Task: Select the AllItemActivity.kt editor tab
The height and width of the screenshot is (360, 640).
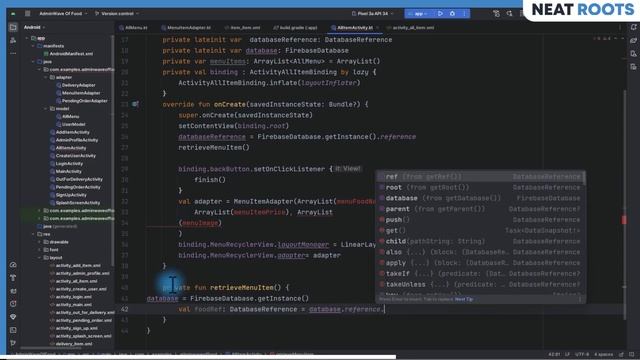Action: 354,28
